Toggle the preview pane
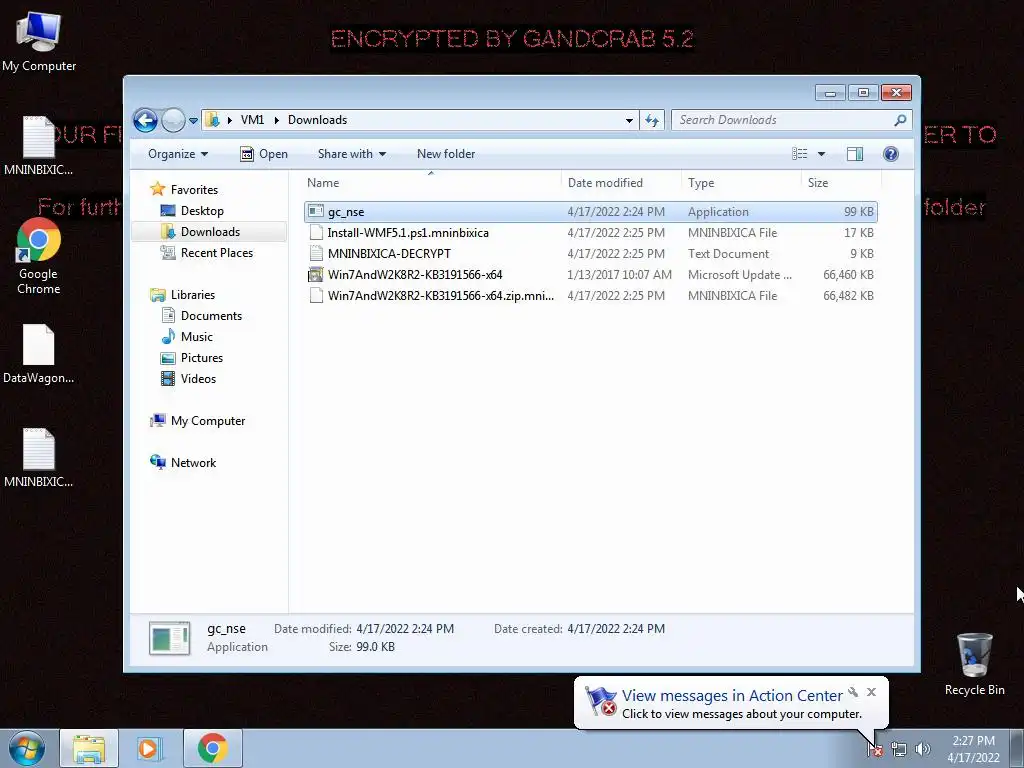 (855, 154)
